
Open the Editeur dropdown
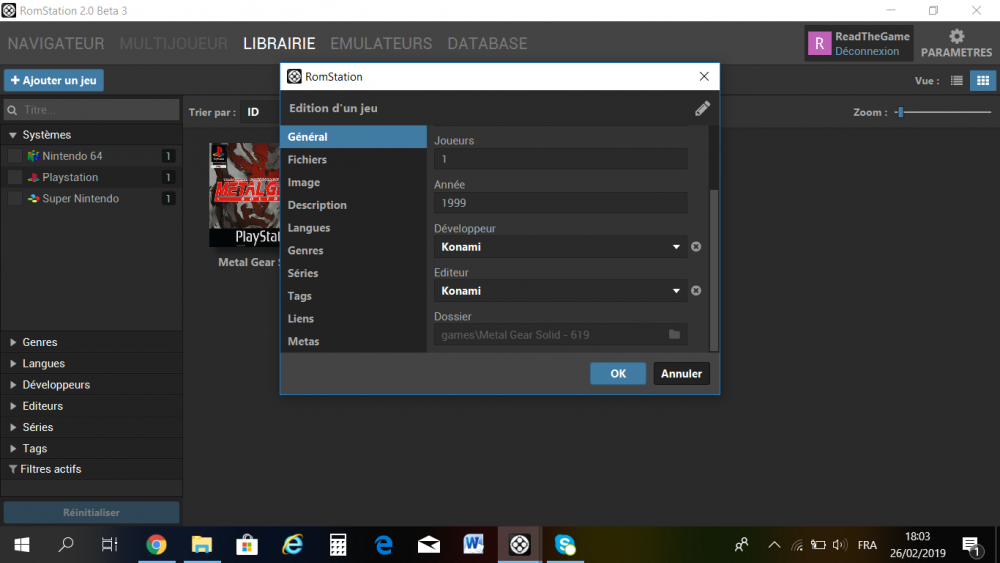click(x=676, y=291)
